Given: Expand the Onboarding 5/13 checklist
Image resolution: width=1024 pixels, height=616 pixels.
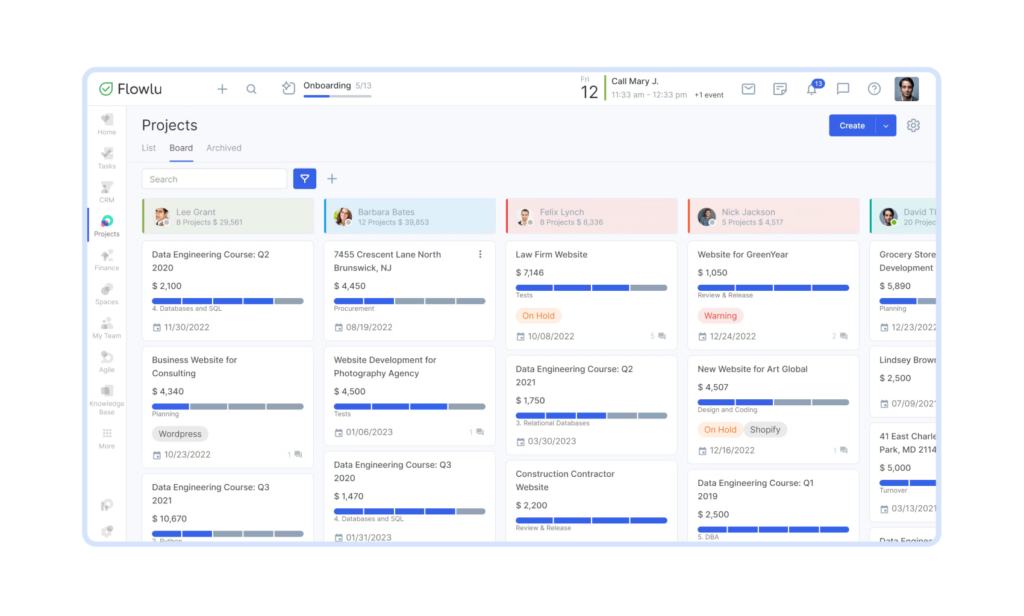Looking at the screenshot, I should [x=330, y=88].
